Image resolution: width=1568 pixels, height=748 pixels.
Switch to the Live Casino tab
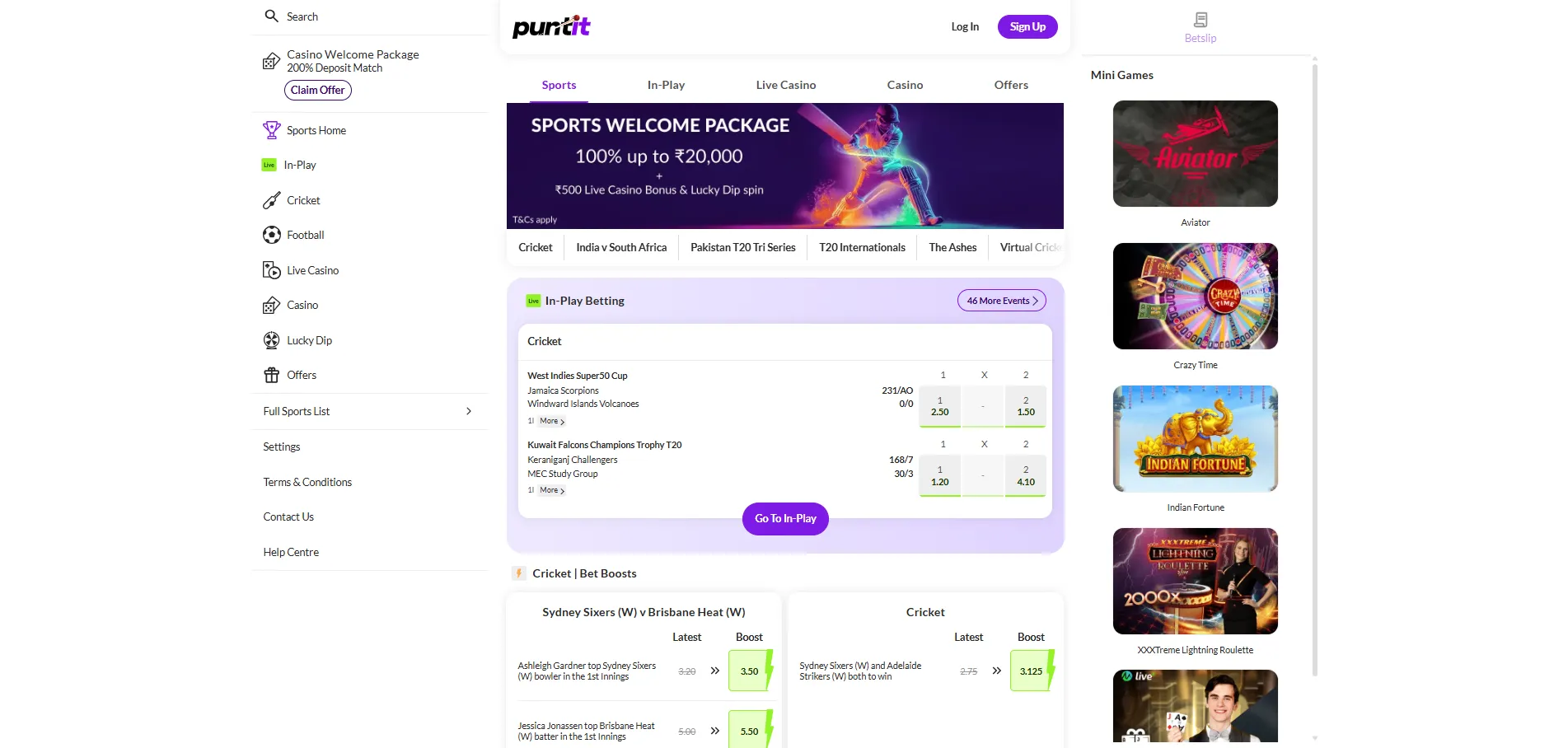click(x=785, y=85)
